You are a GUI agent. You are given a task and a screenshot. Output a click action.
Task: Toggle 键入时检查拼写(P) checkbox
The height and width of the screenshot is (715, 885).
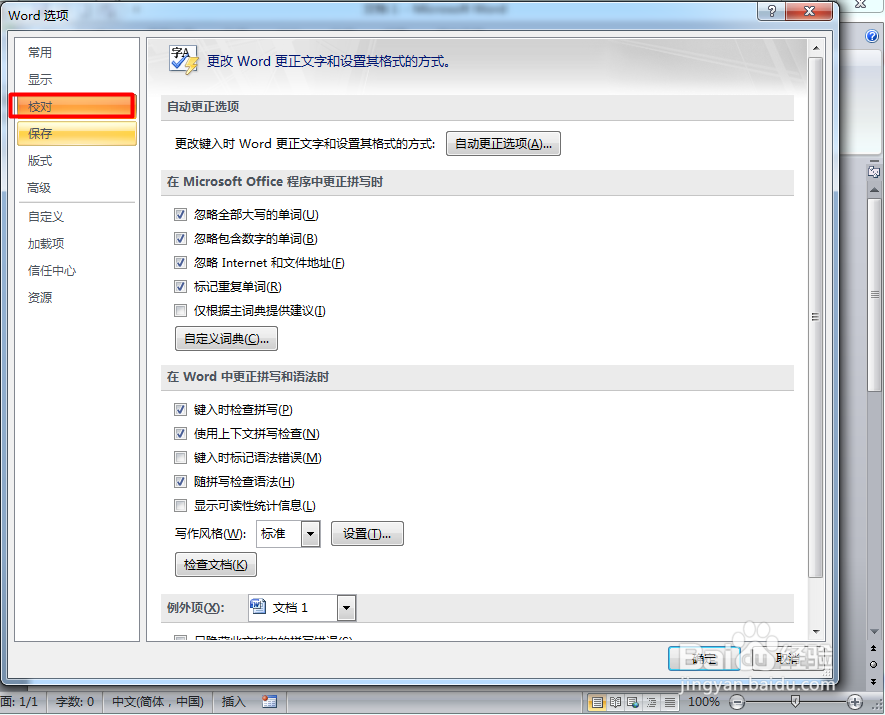pyautogui.click(x=181, y=410)
